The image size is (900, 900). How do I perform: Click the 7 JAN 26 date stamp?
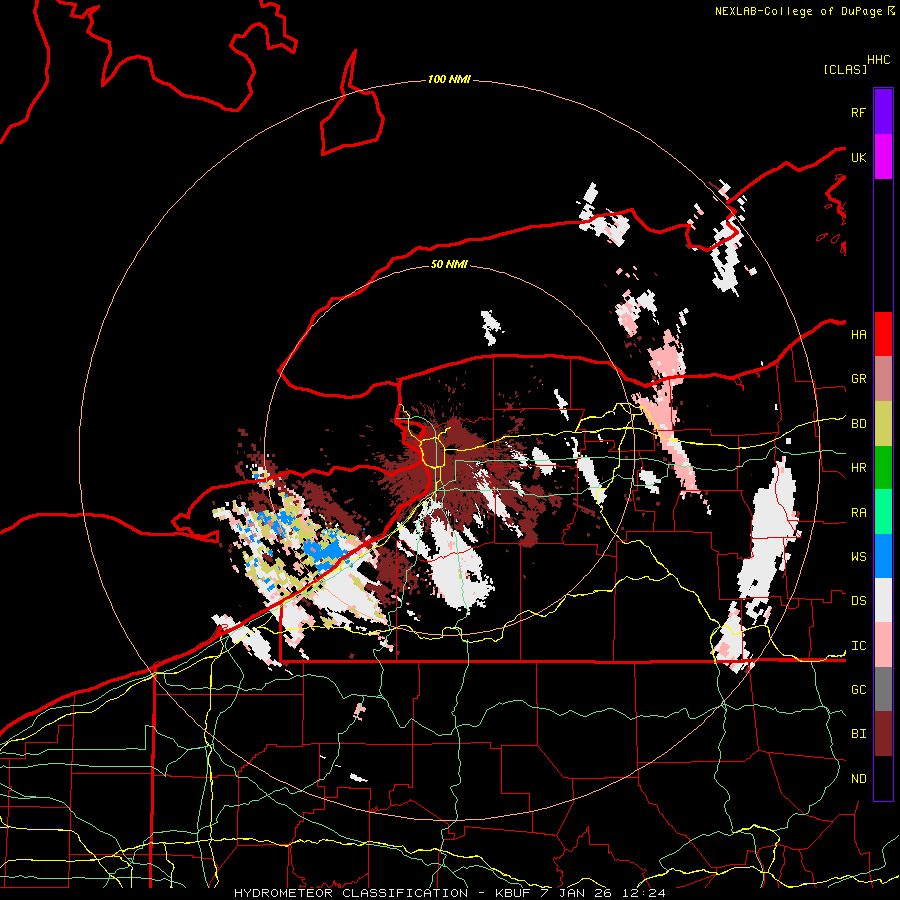click(576, 893)
